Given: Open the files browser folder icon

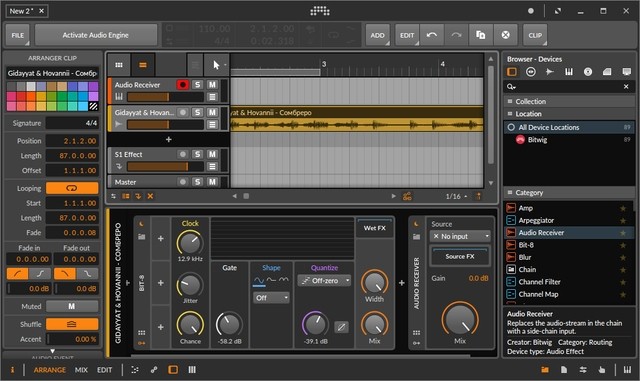Looking at the screenshot, I should tap(607, 72).
